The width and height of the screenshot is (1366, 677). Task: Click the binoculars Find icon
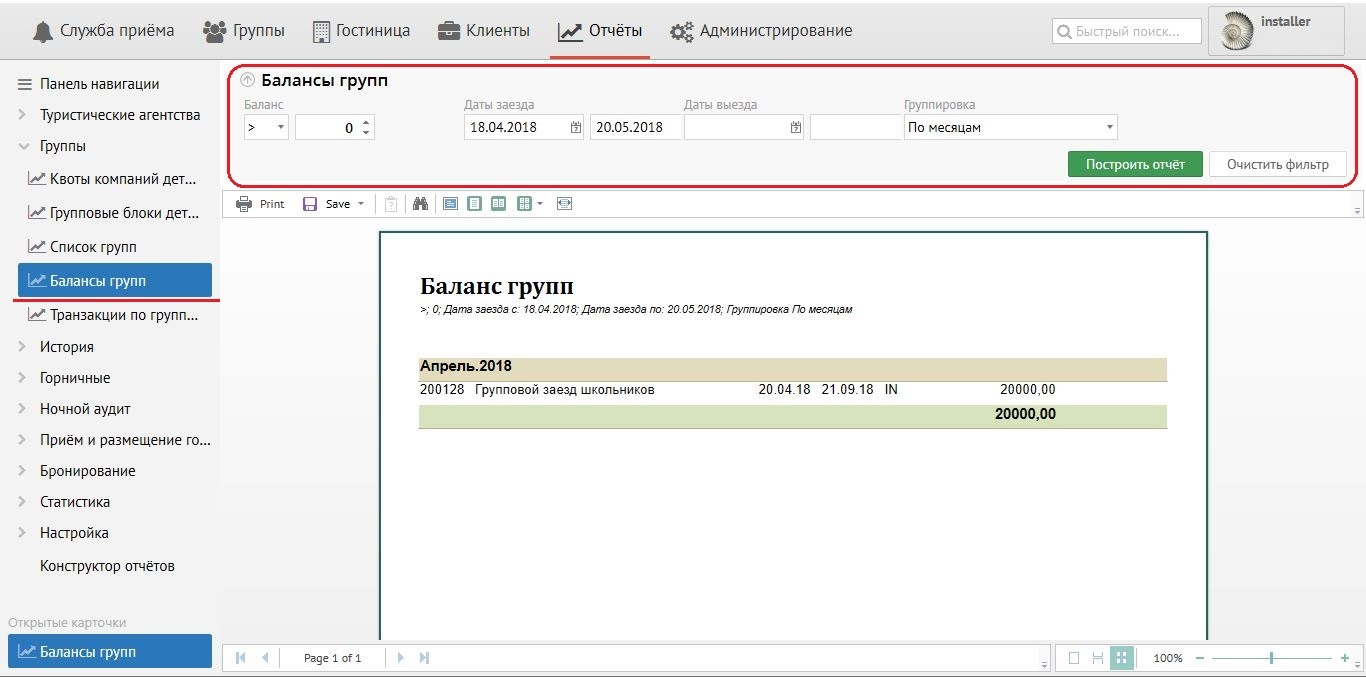coord(420,204)
